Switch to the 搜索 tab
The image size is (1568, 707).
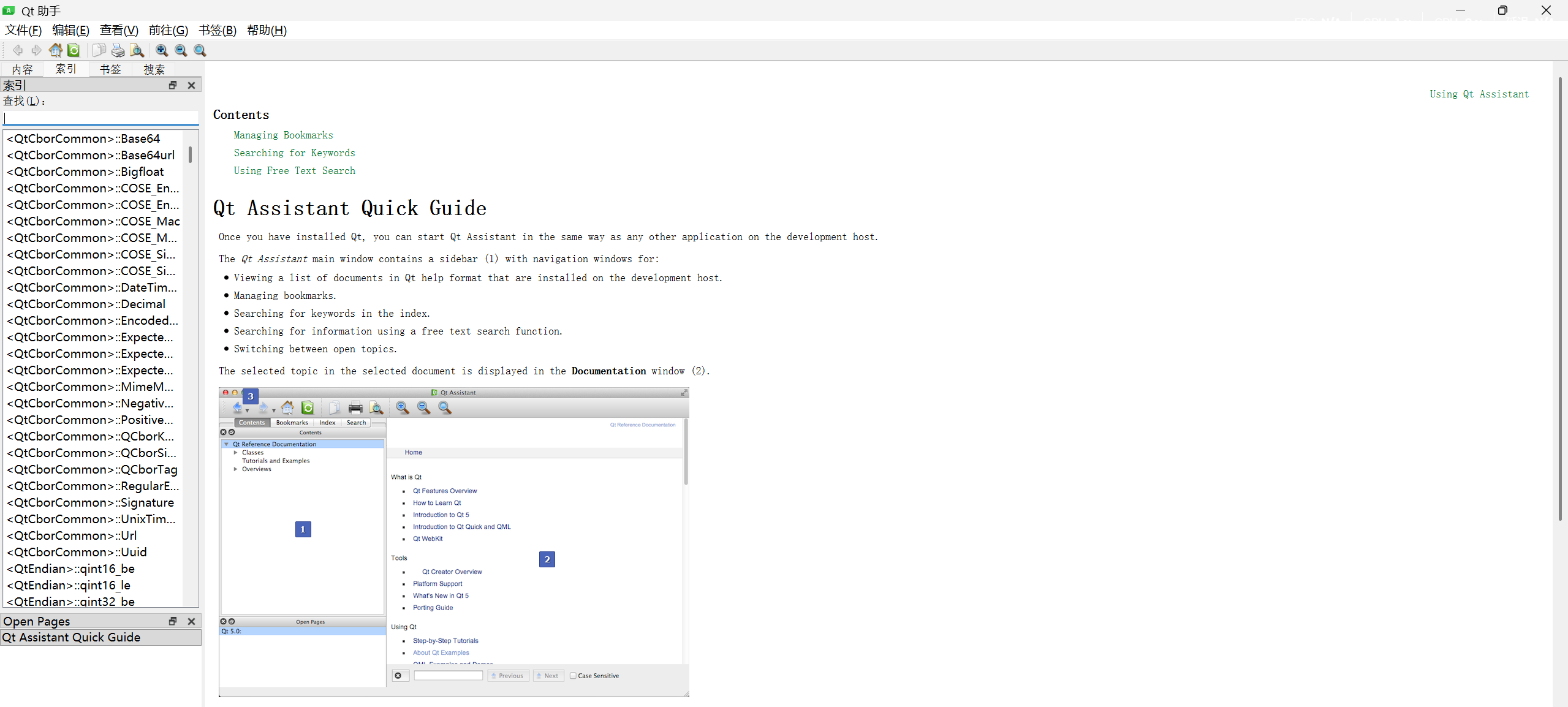(x=154, y=69)
